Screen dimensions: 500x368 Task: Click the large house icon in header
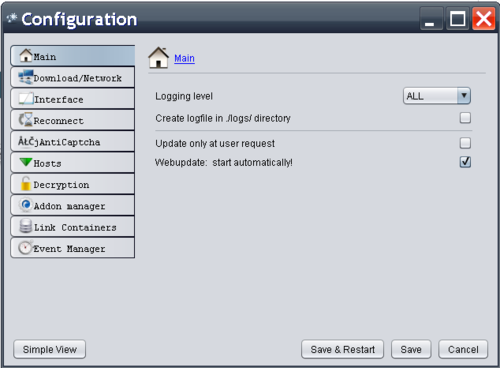tap(159, 58)
